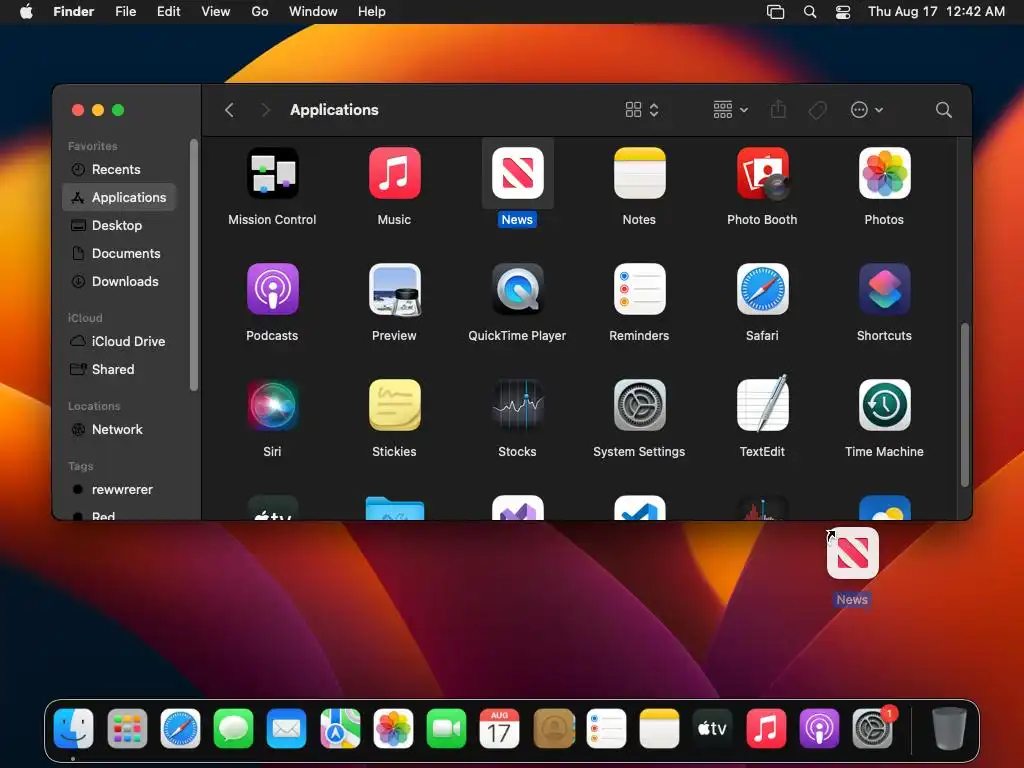
Task: Open iCloud Drive in the sidebar
Action: (x=119, y=342)
